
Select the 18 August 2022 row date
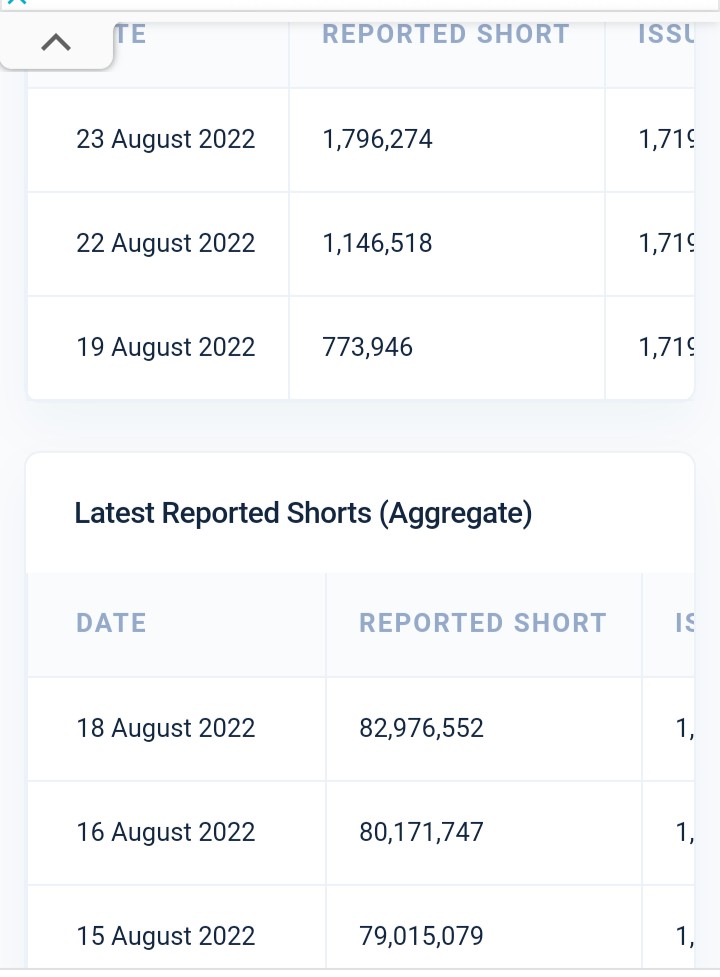[x=166, y=728]
